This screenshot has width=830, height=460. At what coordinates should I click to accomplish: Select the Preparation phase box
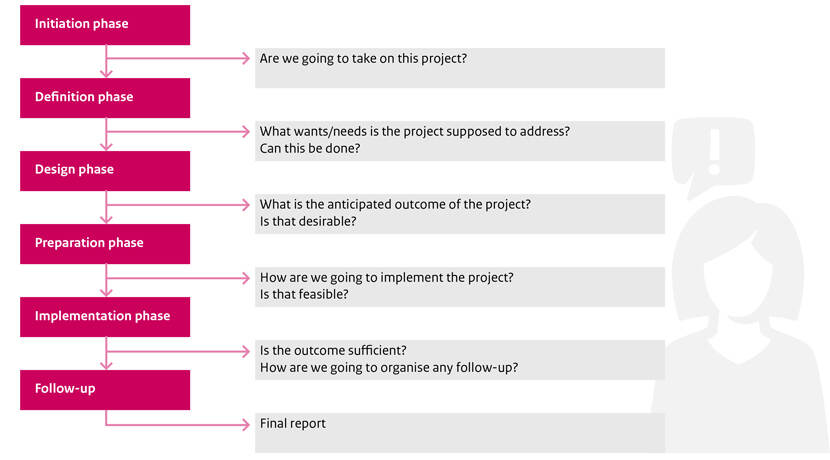[105, 244]
